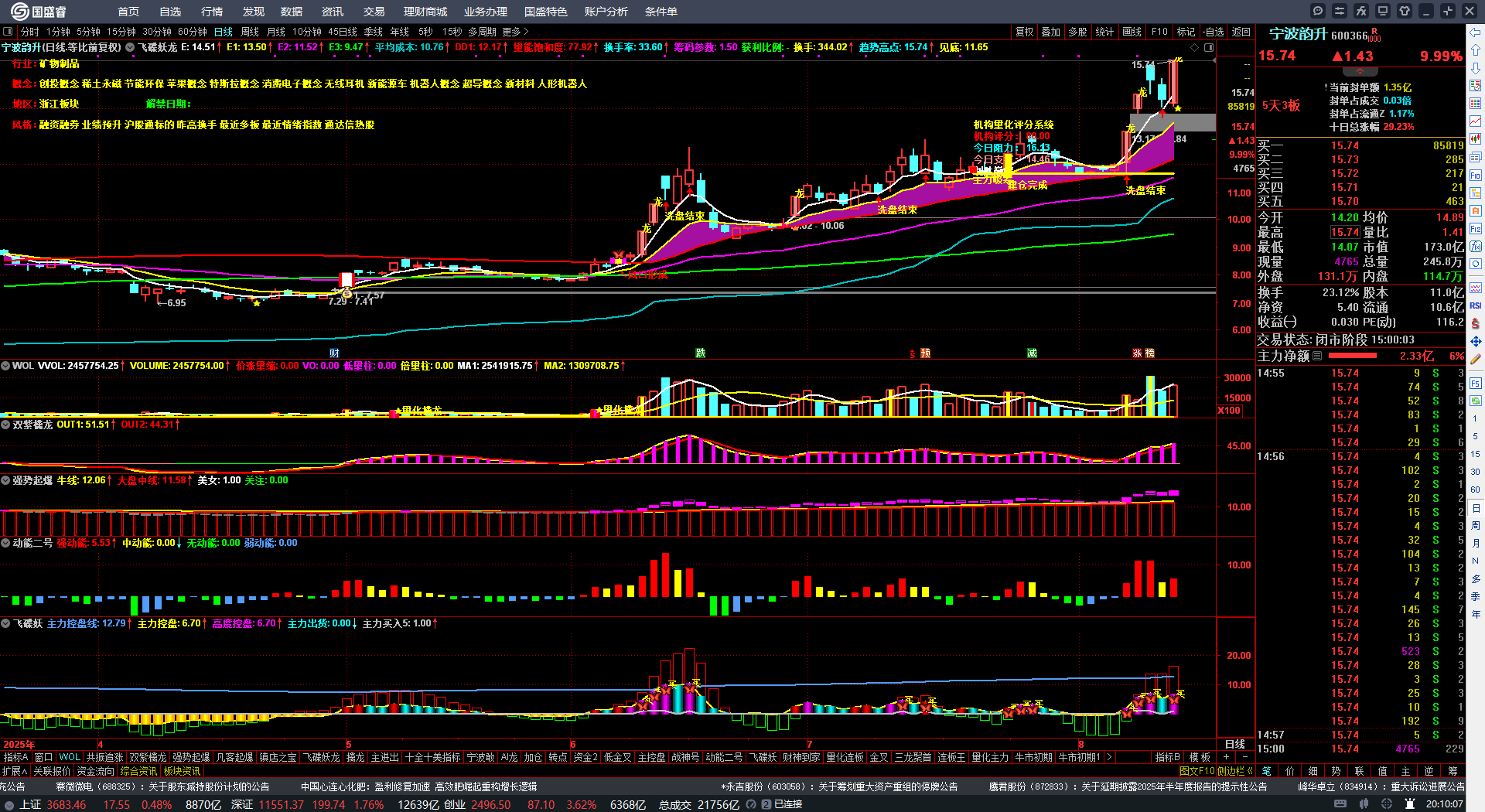Switch to the 量化主力 indicator tab
Viewport: 1485px width, 812px height.
point(990,757)
